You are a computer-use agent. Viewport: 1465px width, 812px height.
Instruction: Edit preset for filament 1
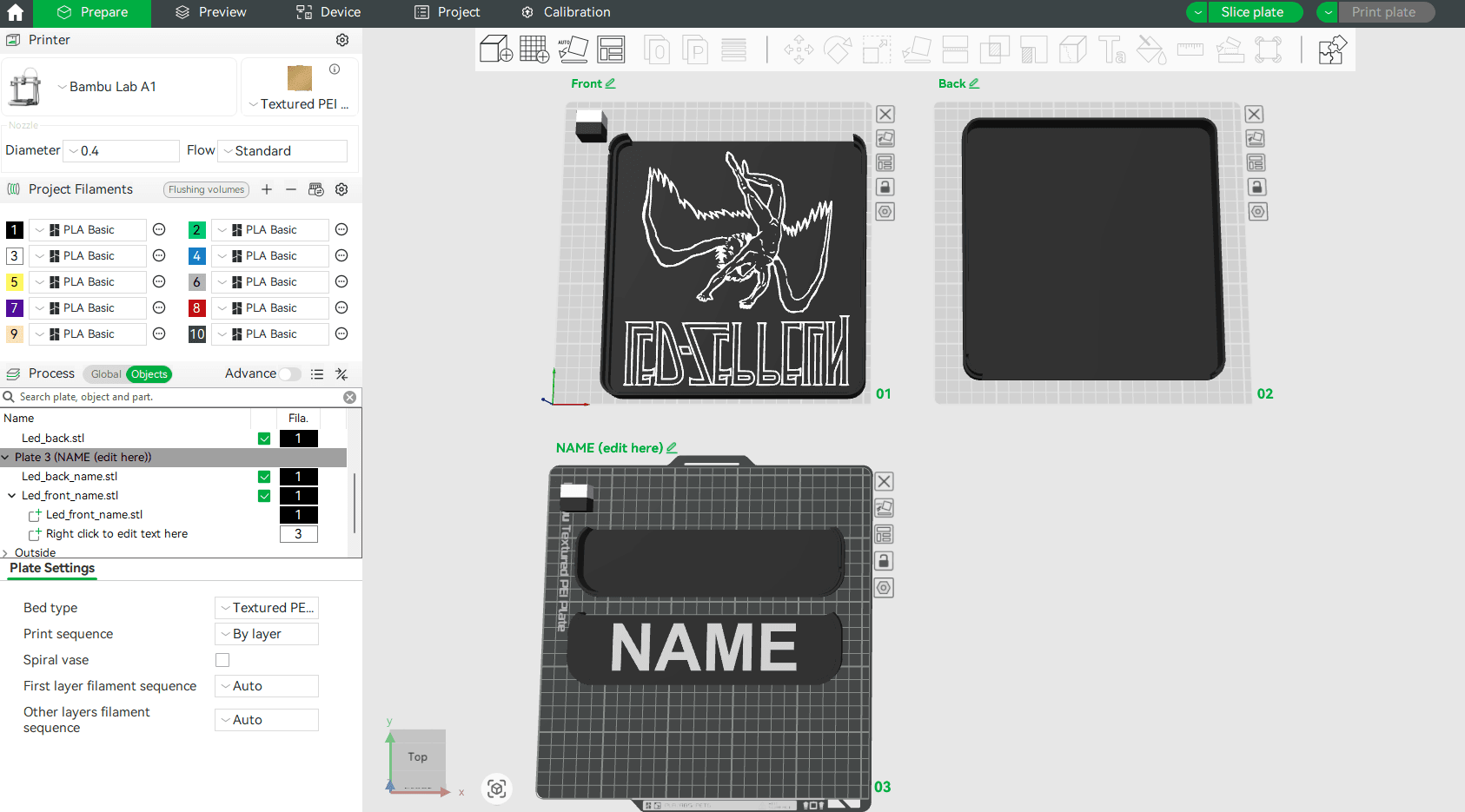pos(159,229)
